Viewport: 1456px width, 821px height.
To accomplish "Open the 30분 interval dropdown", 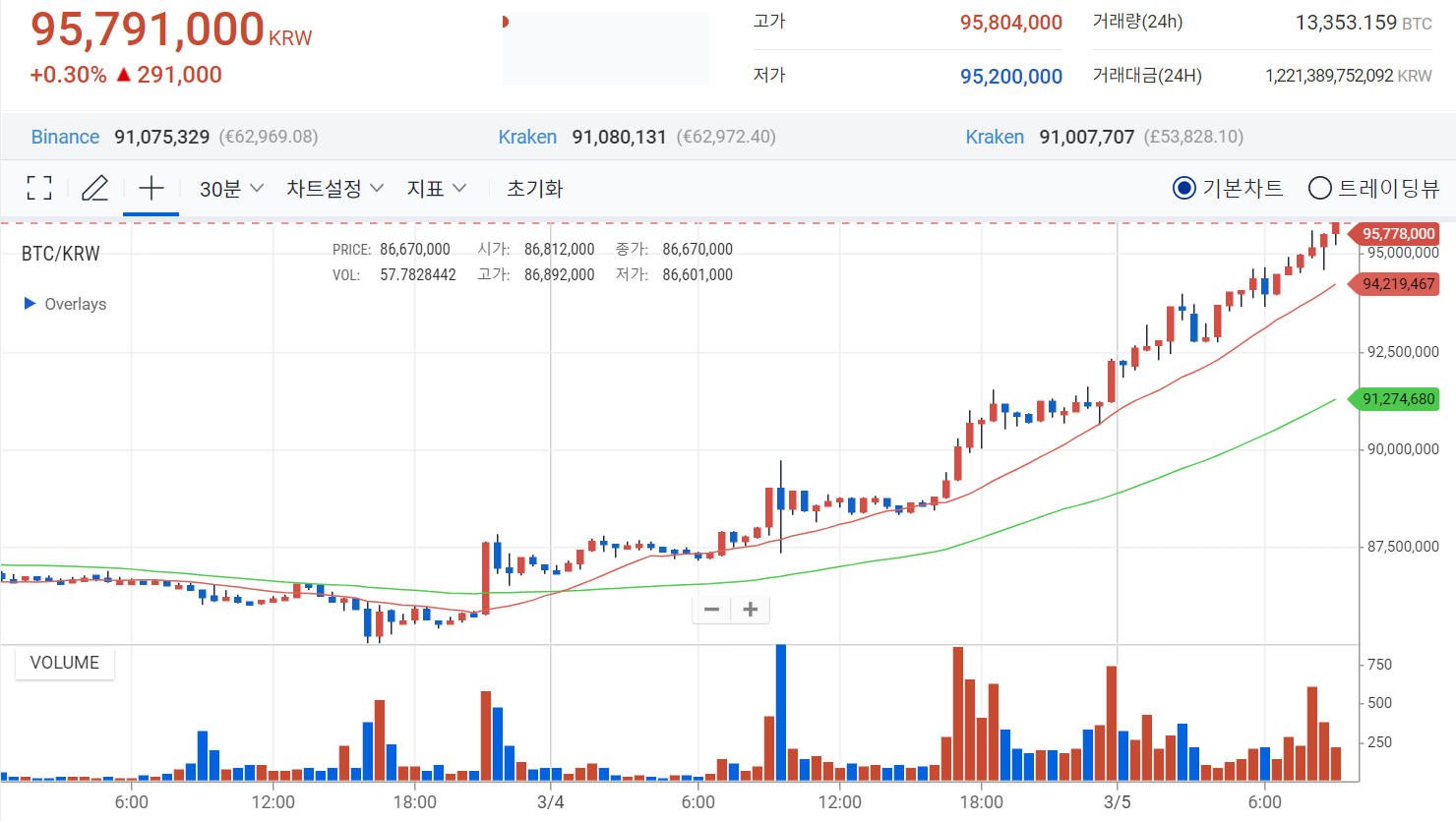I will [x=231, y=189].
